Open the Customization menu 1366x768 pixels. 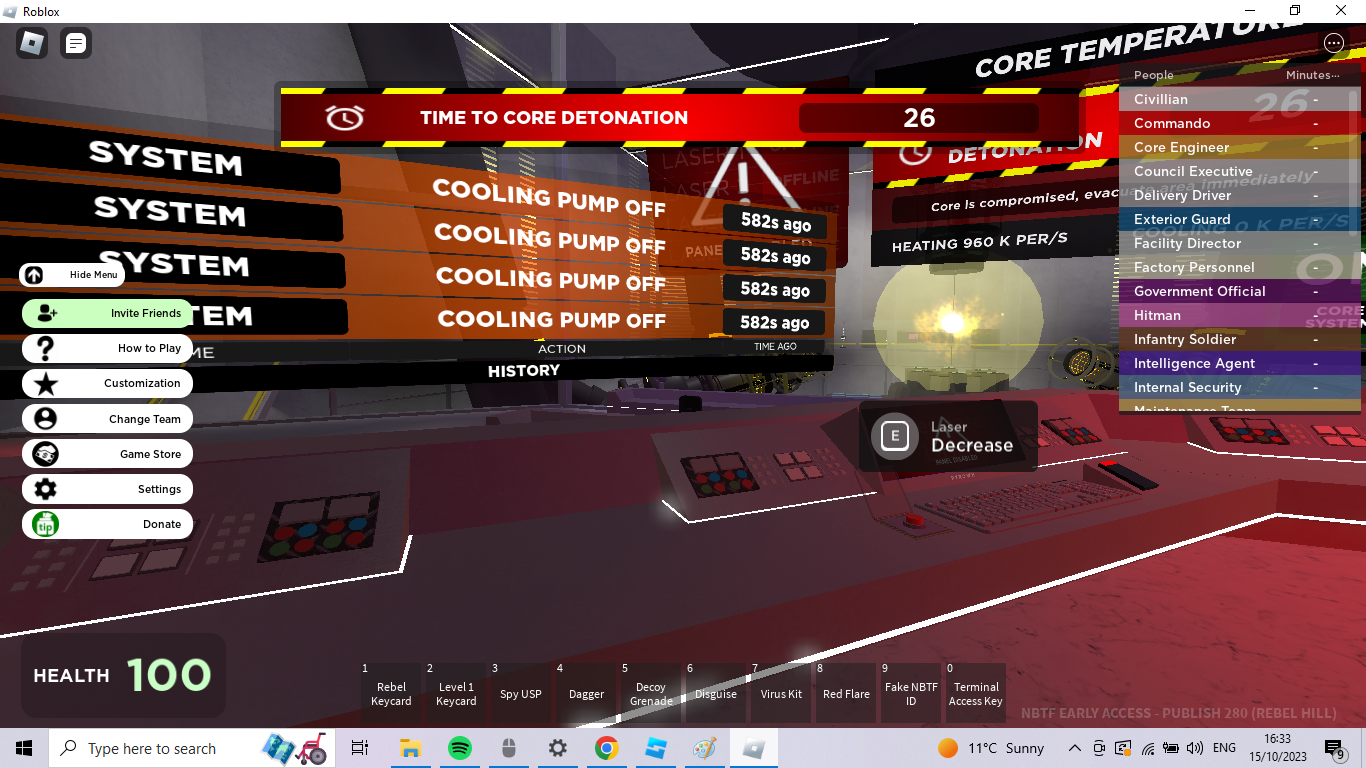click(107, 383)
